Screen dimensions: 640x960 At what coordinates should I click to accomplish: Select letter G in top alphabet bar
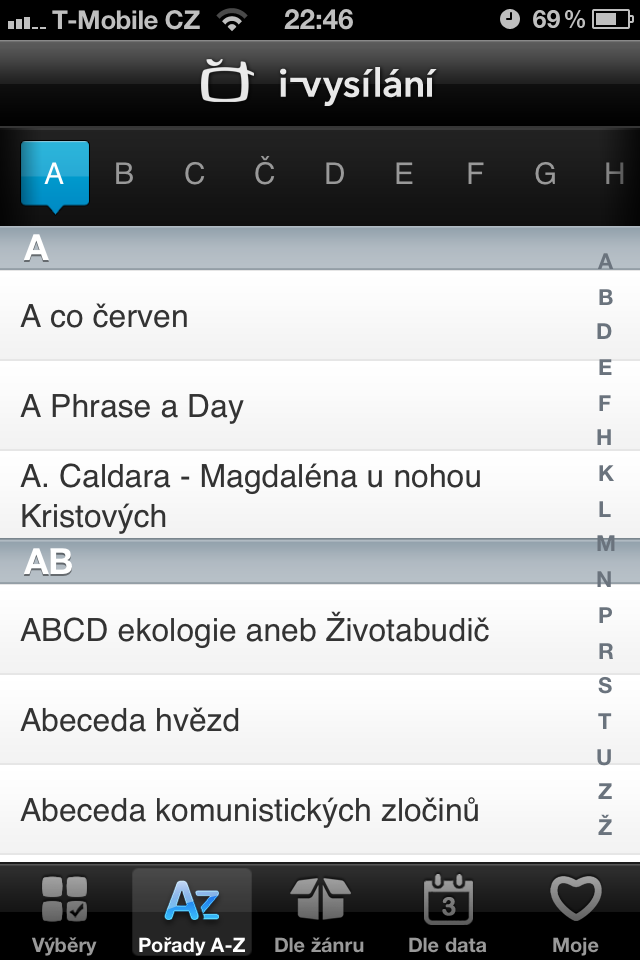click(545, 174)
